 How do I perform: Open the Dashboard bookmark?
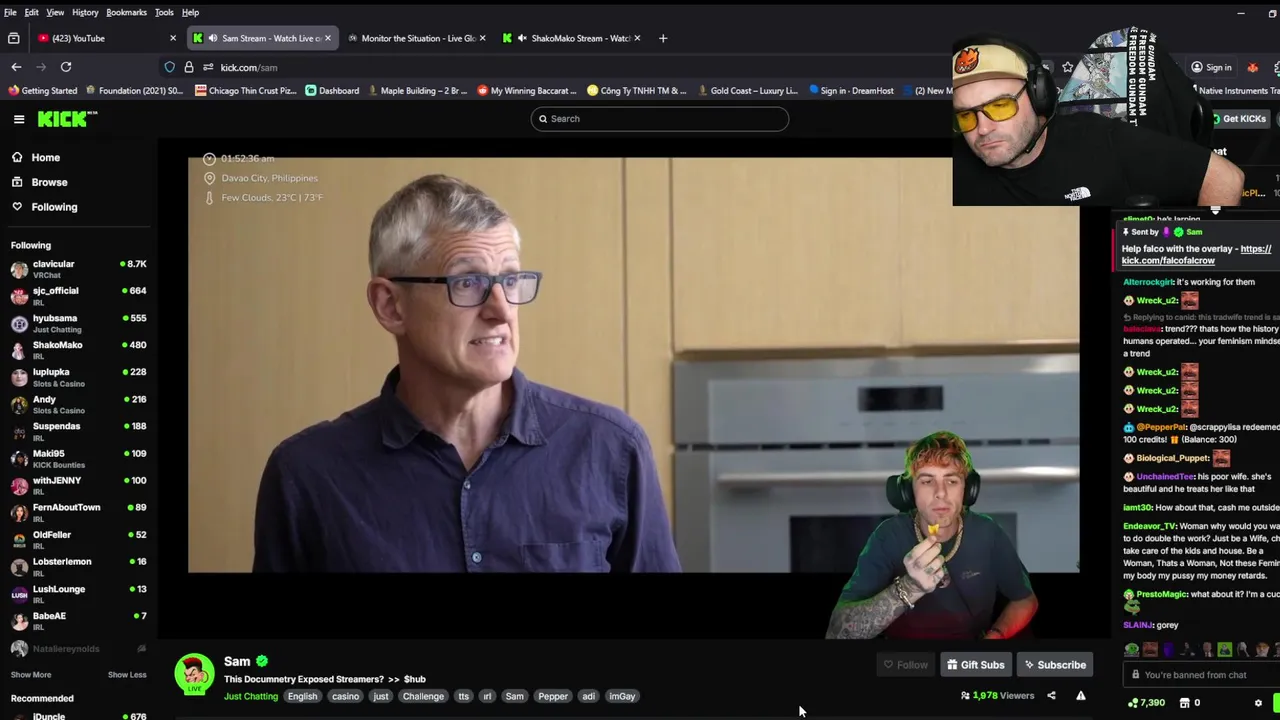(331, 91)
